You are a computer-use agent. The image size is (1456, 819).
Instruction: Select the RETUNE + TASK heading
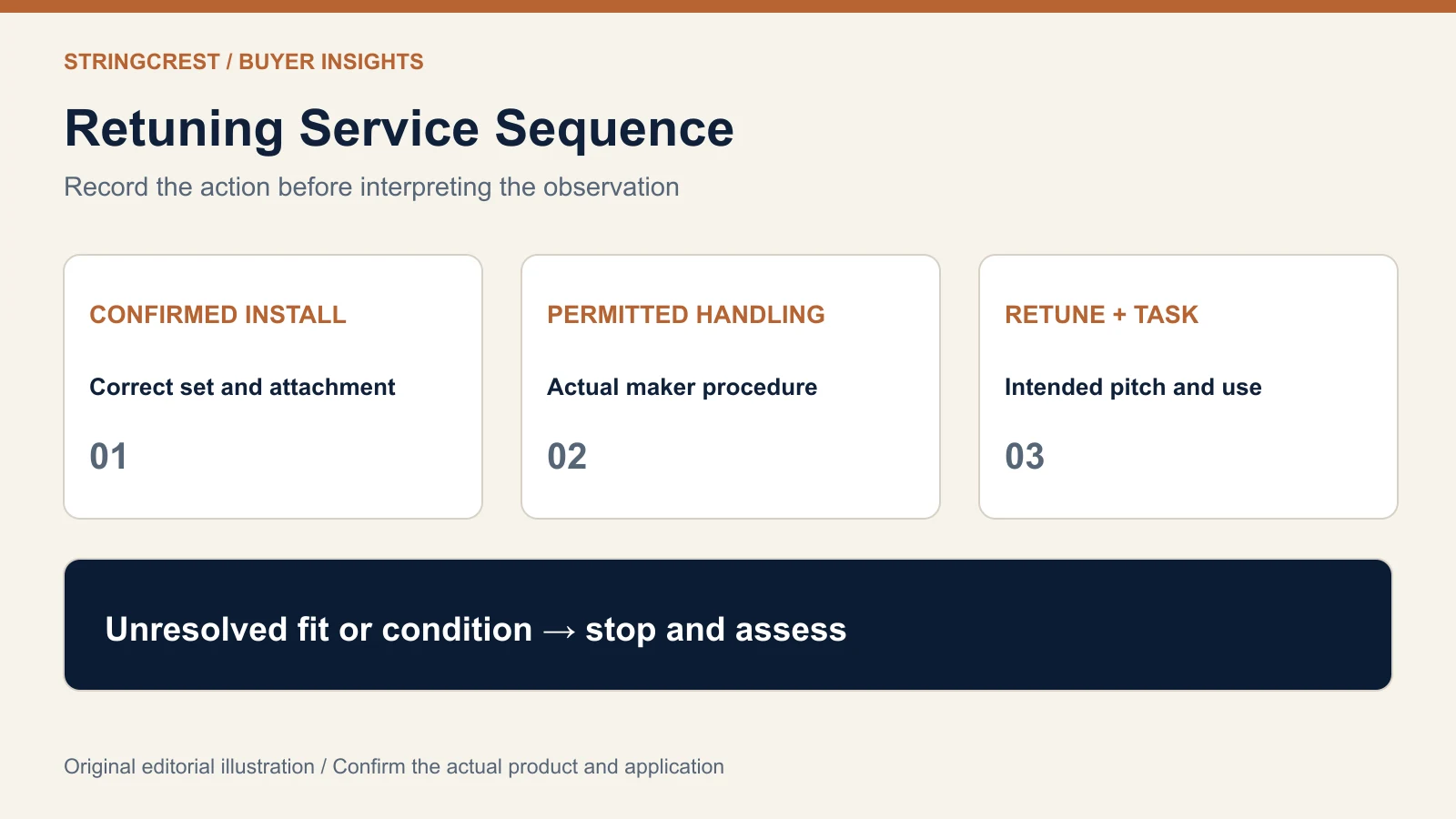(x=1101, y=315)
